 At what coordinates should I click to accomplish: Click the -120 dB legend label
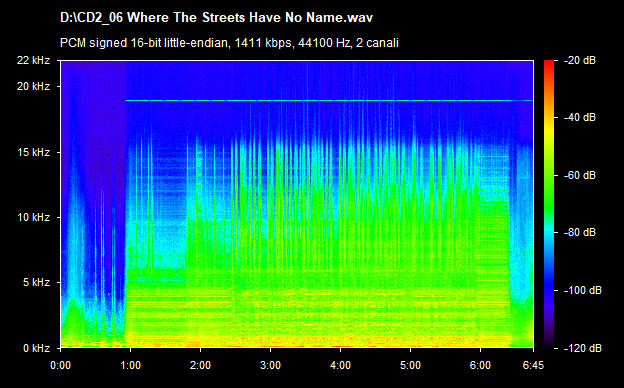click(583, 348)
